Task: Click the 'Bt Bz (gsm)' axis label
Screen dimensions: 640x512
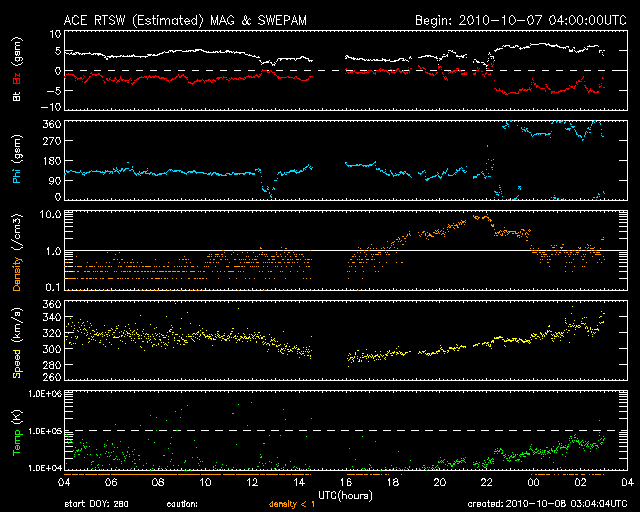Action: coord(17,69)
